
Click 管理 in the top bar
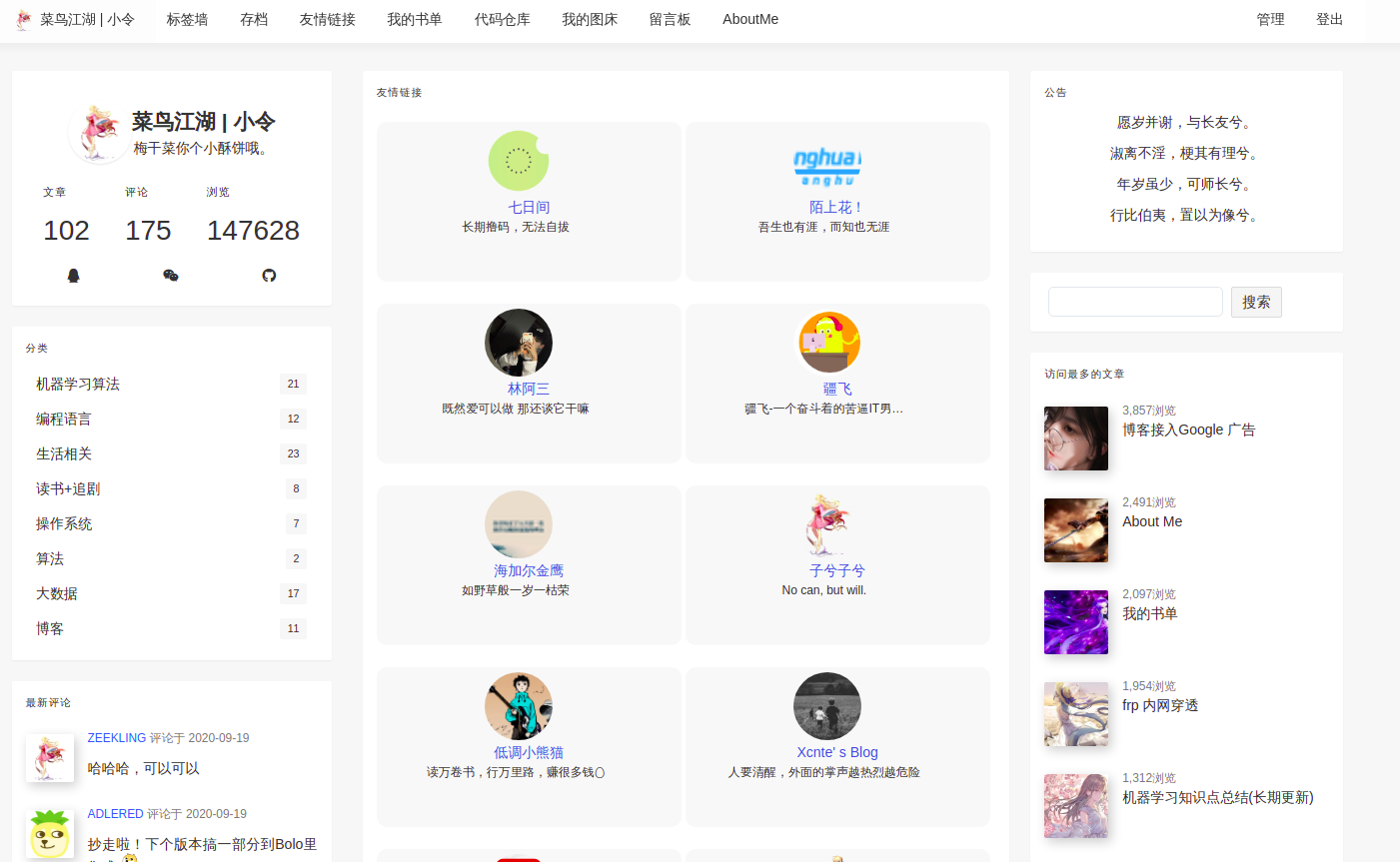pos(1270,19)
